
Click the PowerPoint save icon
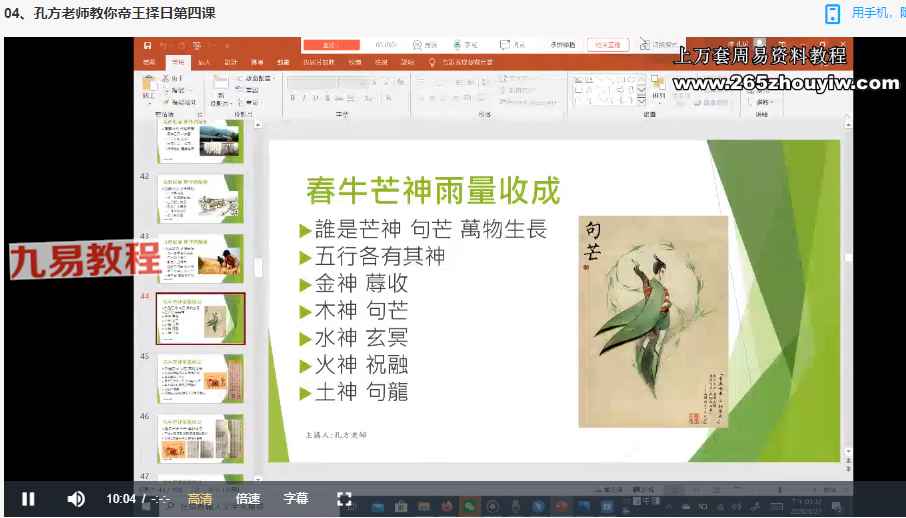[147, 45]
